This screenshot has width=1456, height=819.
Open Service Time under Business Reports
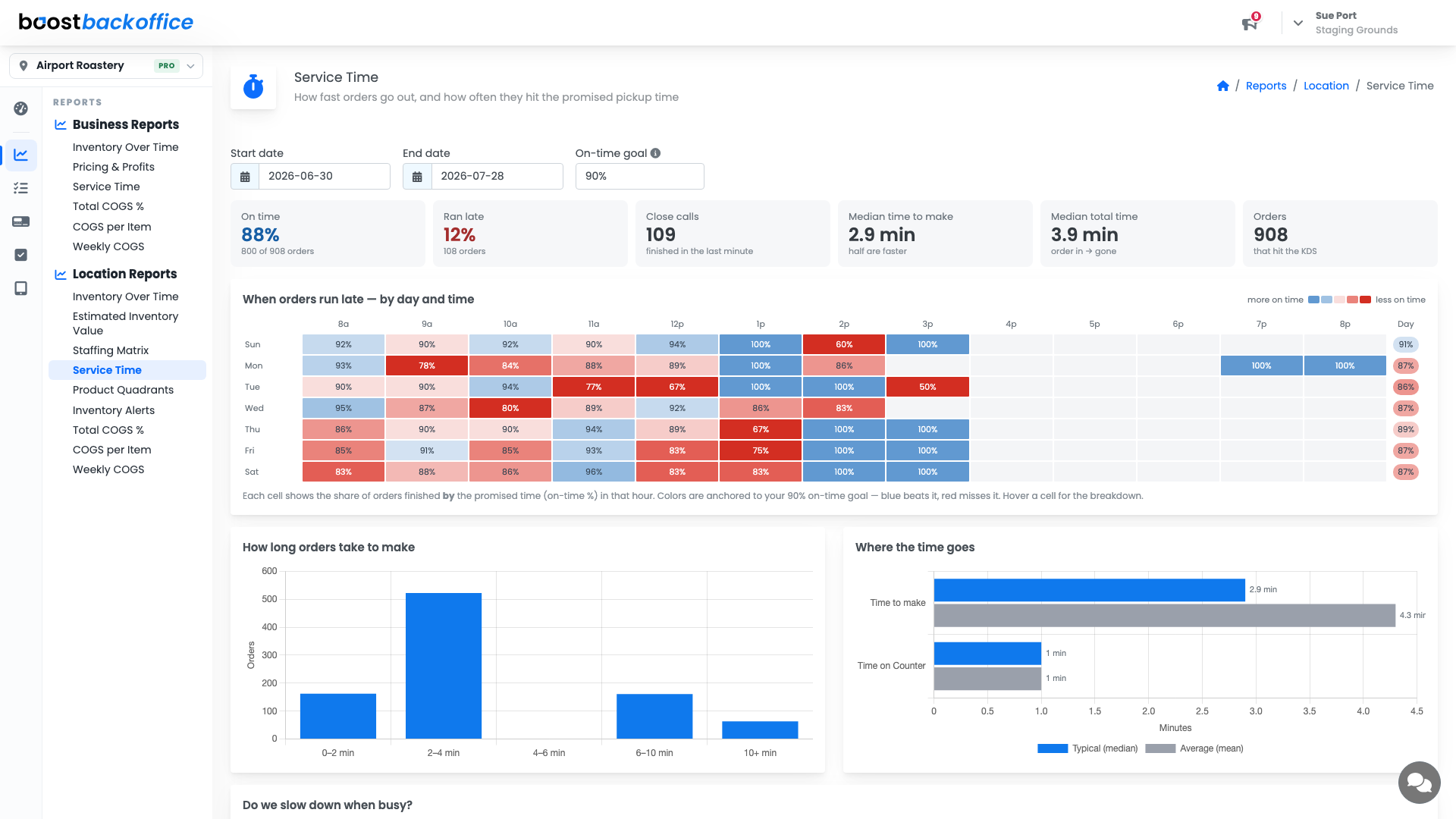pos(106,187)
